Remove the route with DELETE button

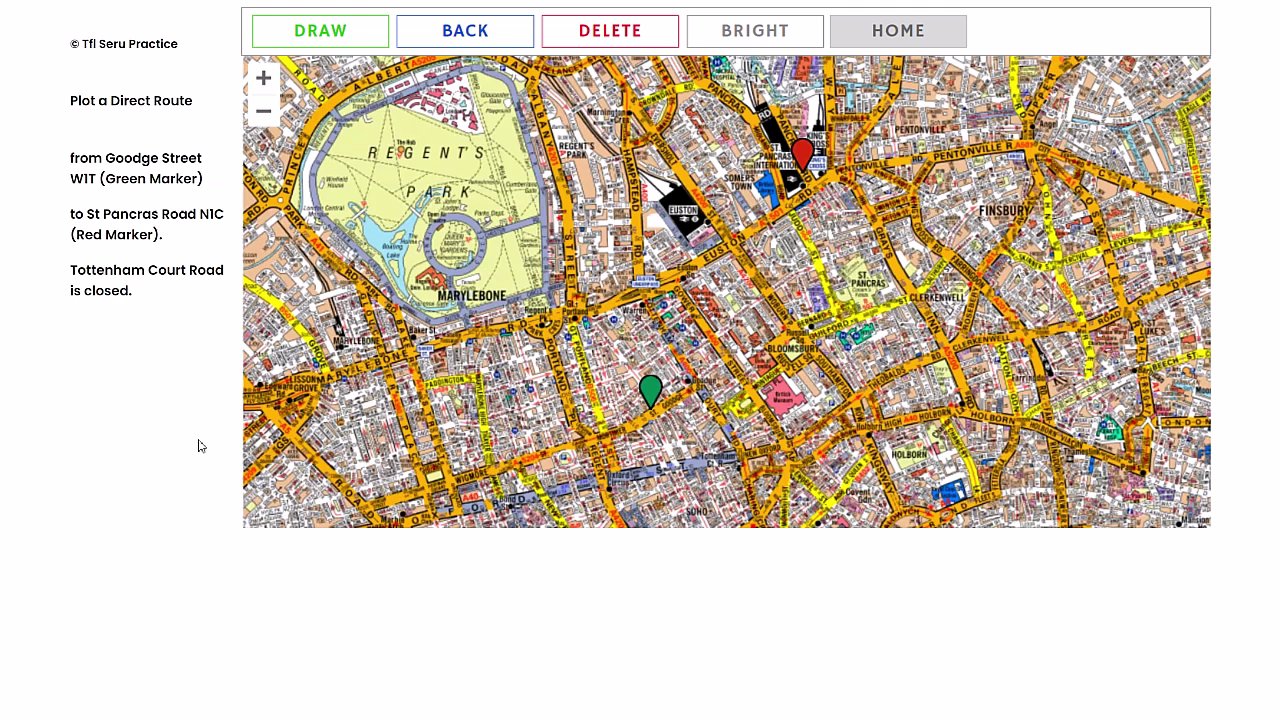pyautogui.click(x=610, y=31)
